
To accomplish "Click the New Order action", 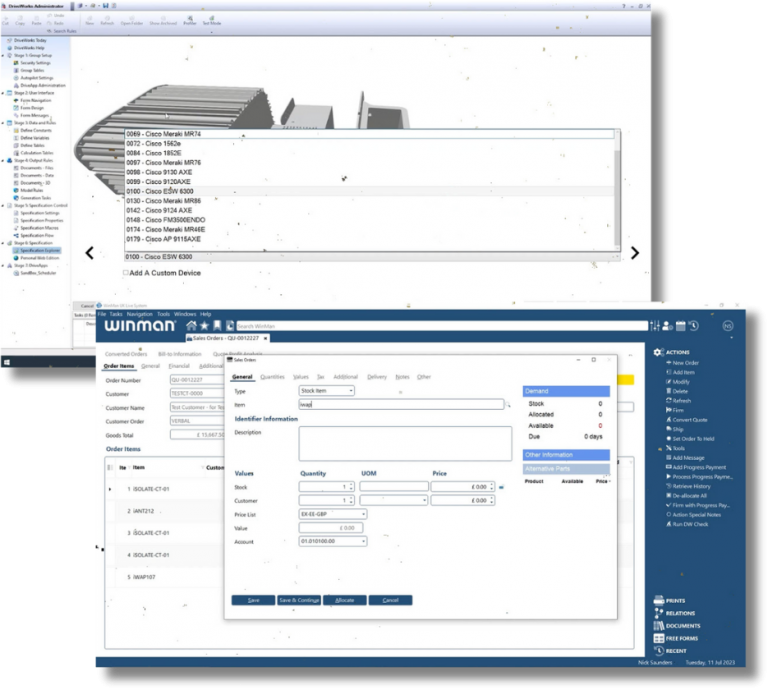I will click(x=682, y=363).
